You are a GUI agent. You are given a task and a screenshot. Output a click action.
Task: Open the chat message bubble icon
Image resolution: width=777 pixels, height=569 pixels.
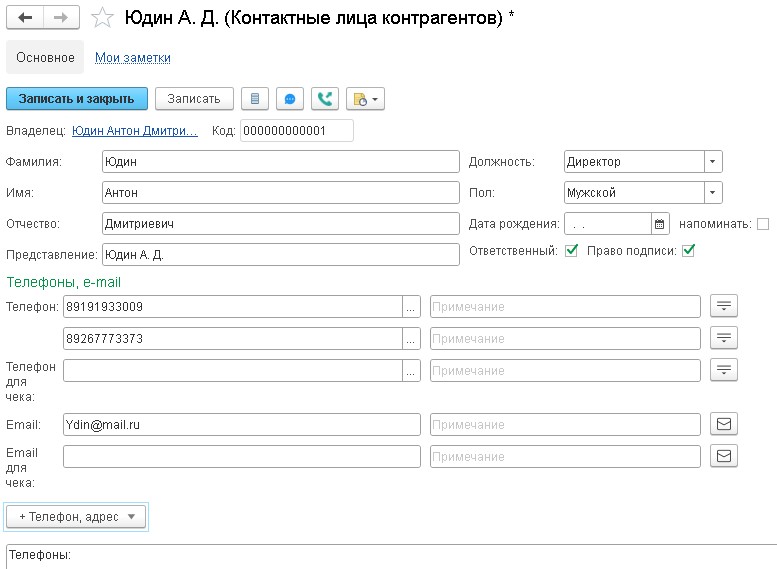(290, 98)
